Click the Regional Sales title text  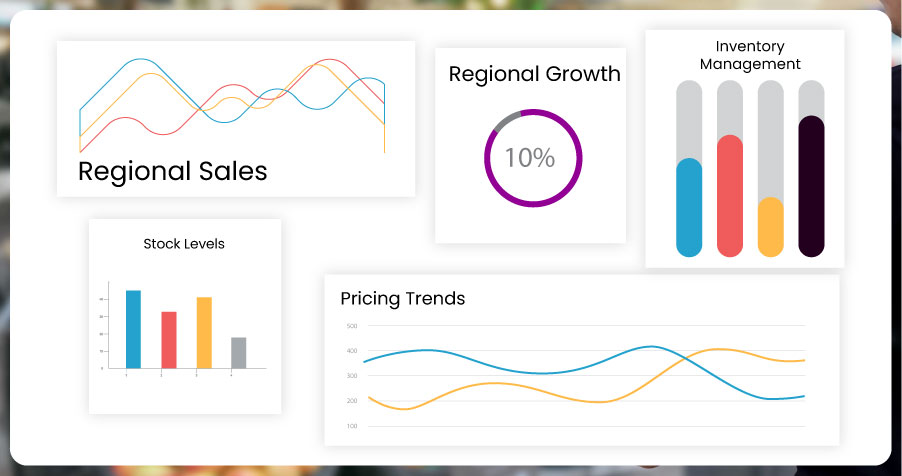pos(172,171)
